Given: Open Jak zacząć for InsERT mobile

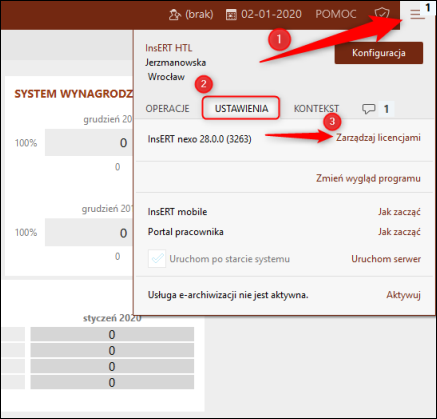Looking at the screenshot, I should coord(399,212).
